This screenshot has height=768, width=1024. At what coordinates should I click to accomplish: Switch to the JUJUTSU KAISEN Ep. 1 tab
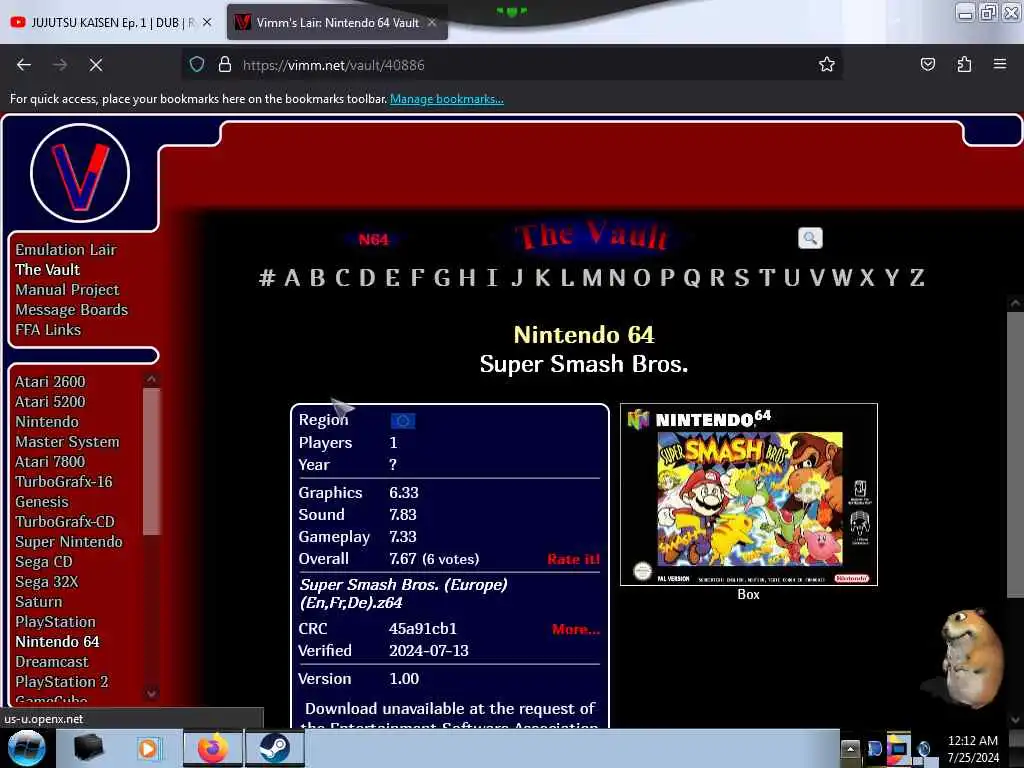[x=110, y=22]
